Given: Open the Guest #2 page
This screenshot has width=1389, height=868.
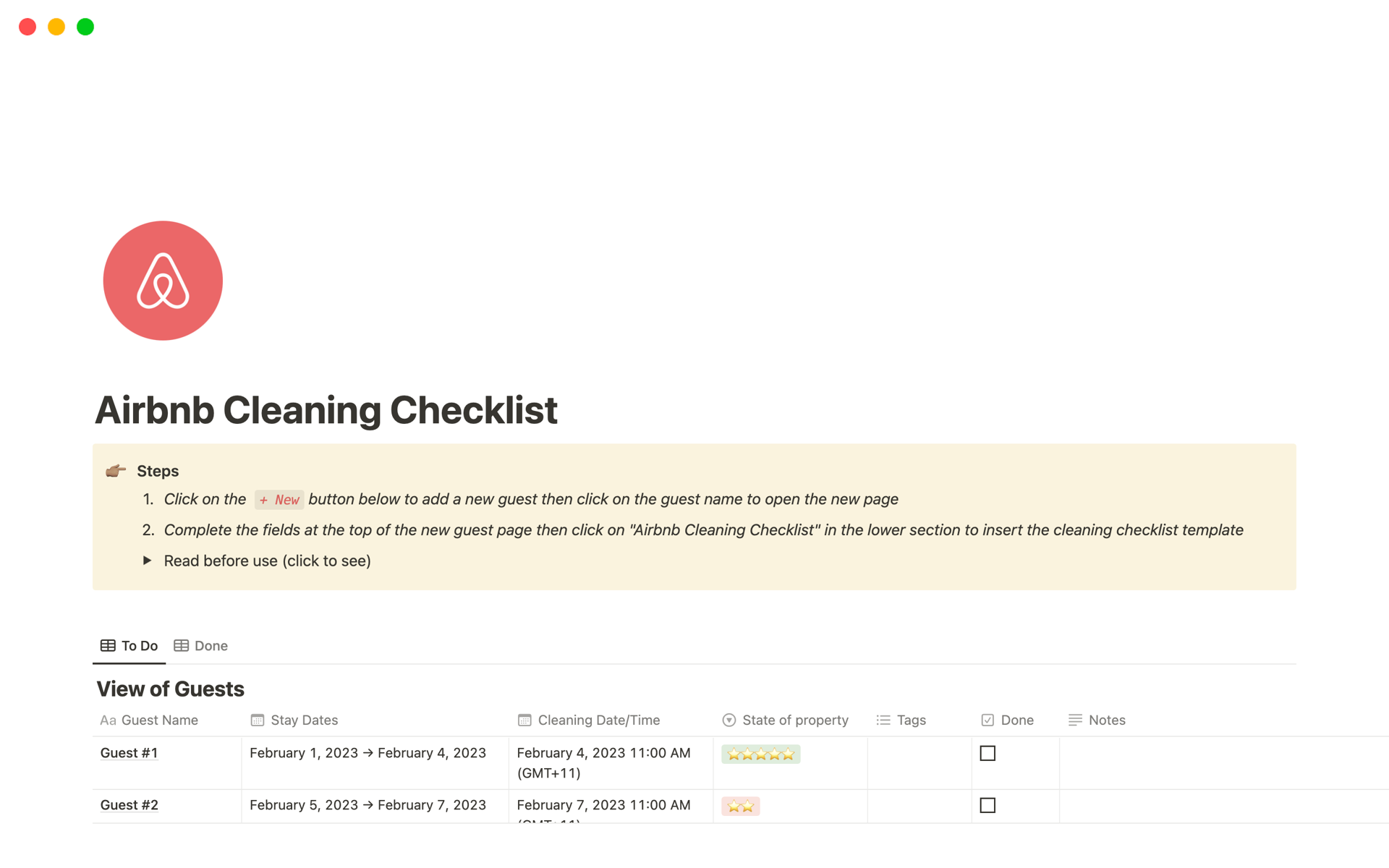Looking at the screenshot, I should click(x=129, y=805).
